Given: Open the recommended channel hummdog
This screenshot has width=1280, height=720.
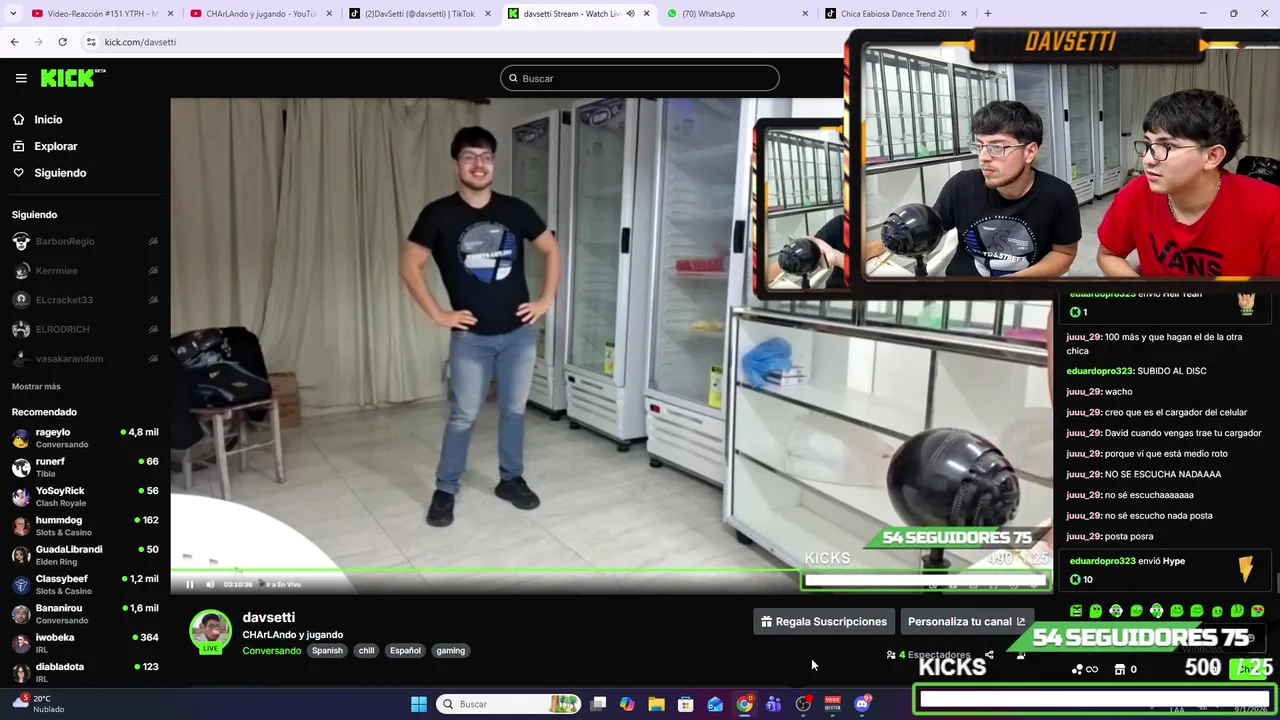Looking at the screenshot, I should pos(86,526).
